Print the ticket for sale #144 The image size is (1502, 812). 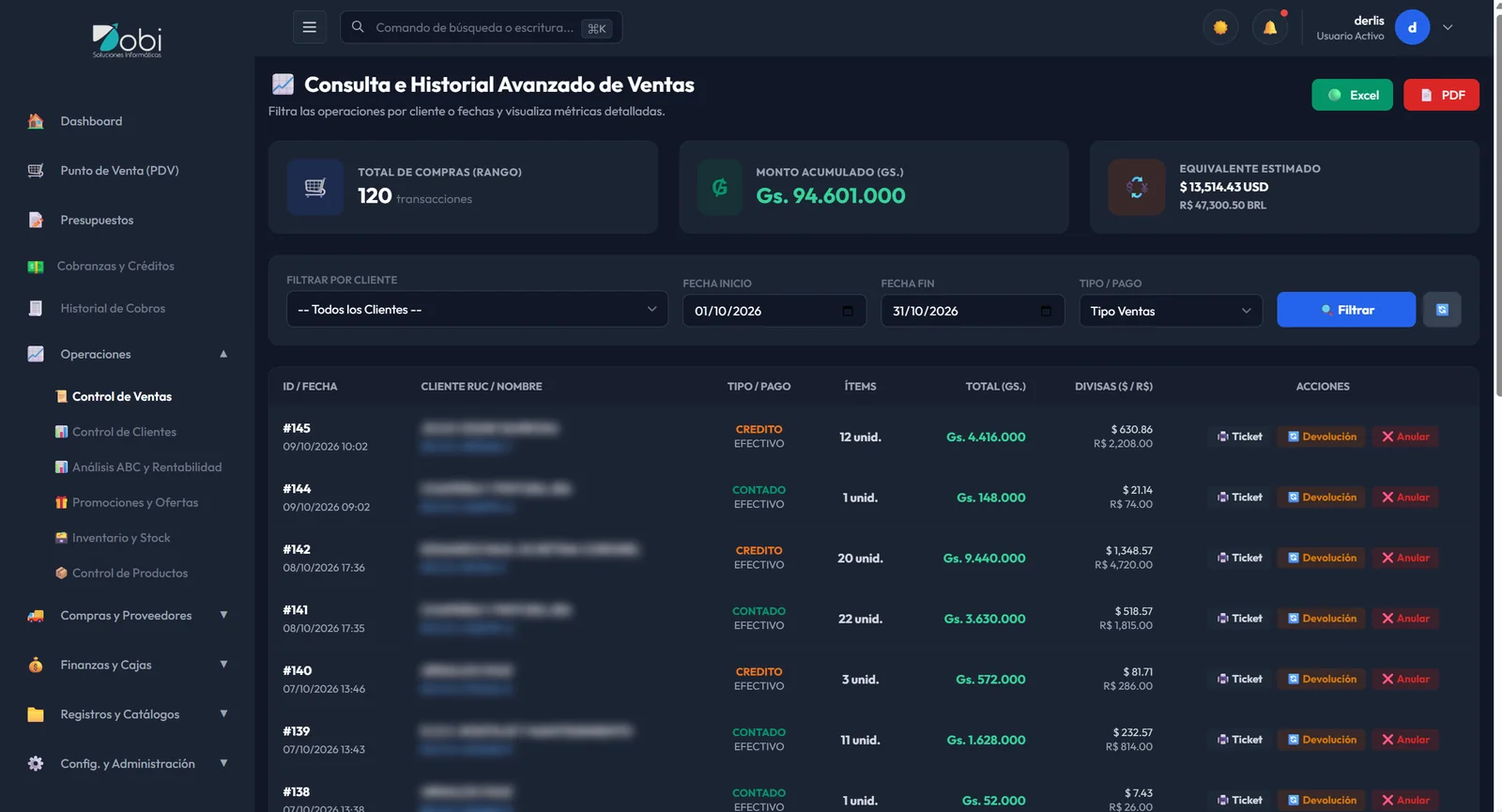[1239, 498]
